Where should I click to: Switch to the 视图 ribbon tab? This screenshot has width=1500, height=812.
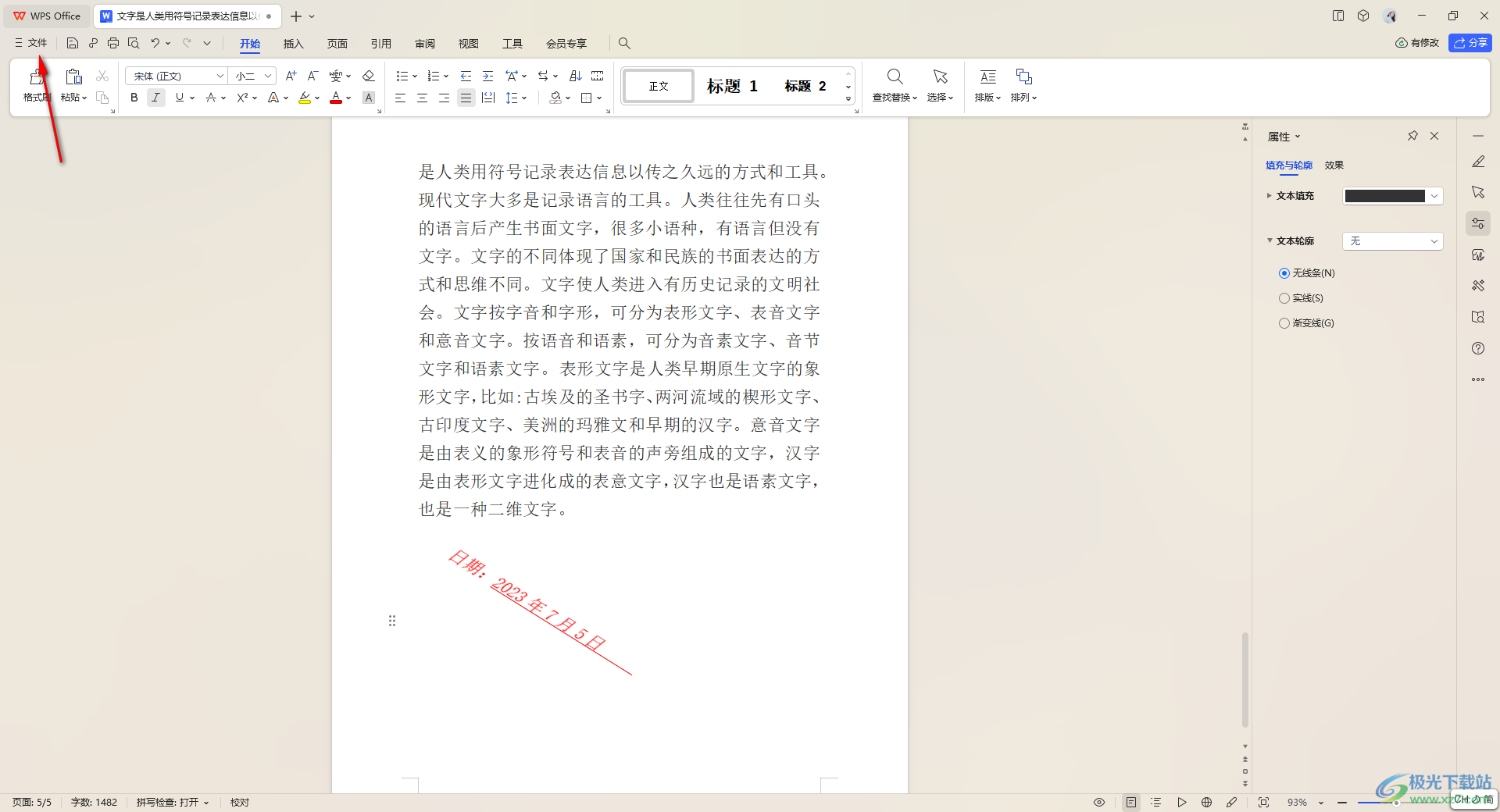pyautogui.click(x=468, y=44)
